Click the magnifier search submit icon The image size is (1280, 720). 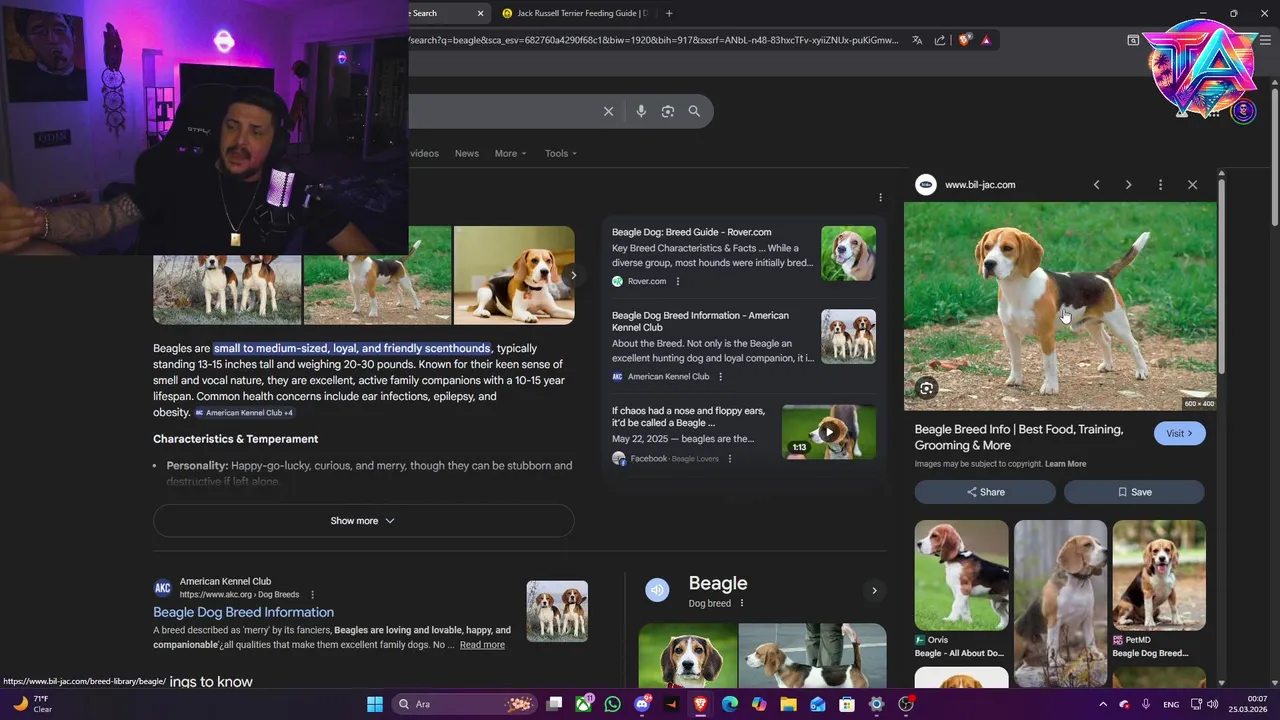[x=694, y=111]
